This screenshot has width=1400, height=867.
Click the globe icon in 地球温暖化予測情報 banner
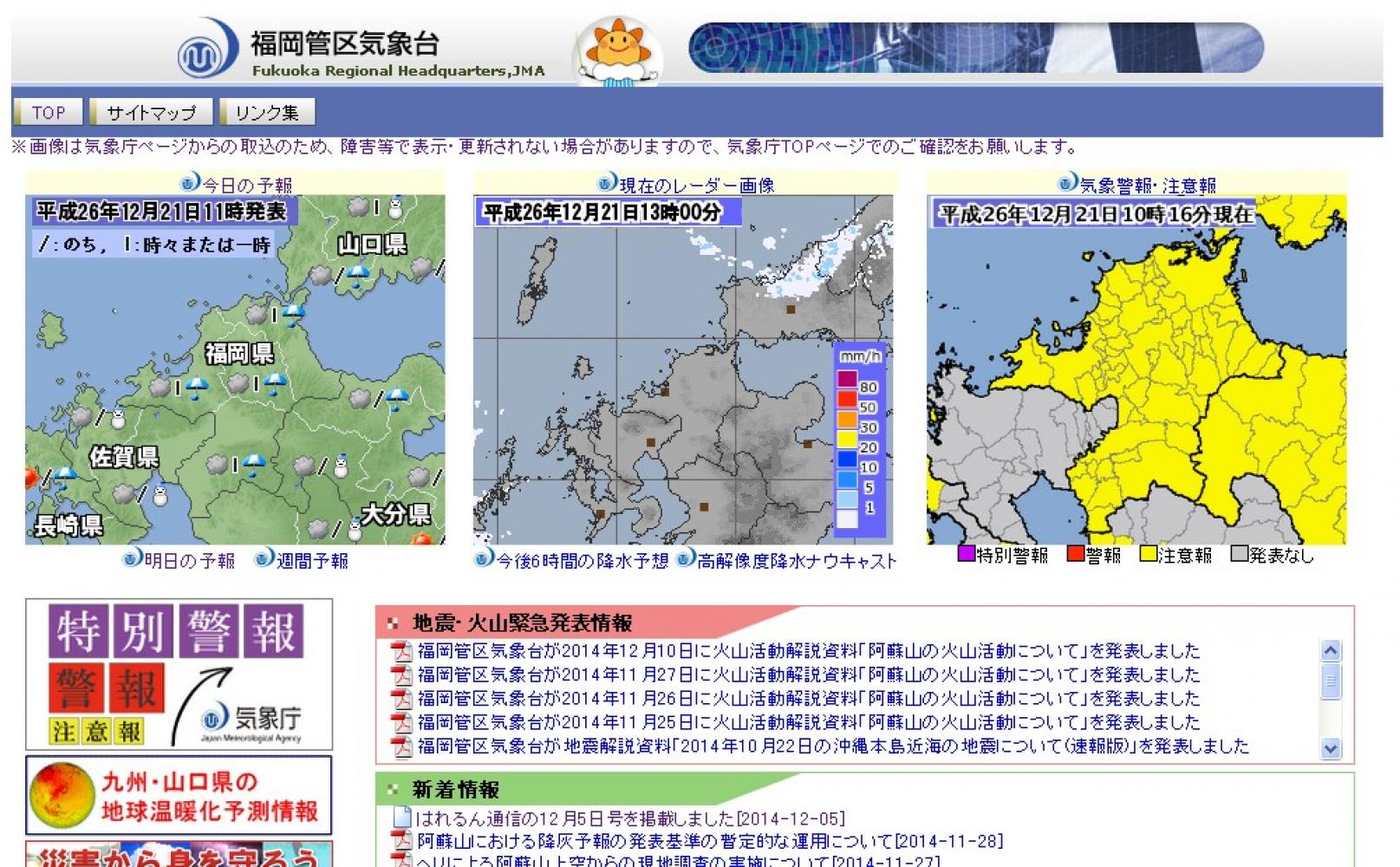61,795
